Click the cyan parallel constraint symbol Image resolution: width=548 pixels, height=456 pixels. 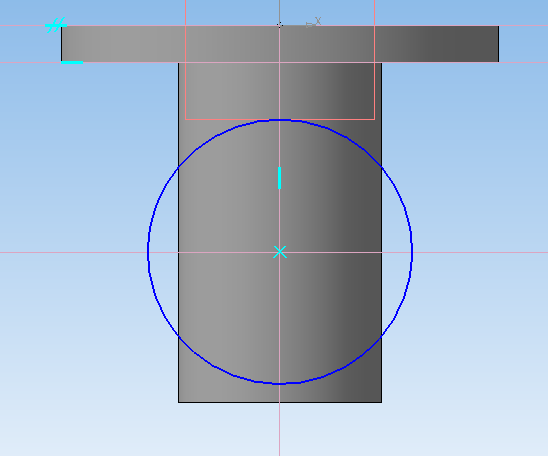(56, 25)
